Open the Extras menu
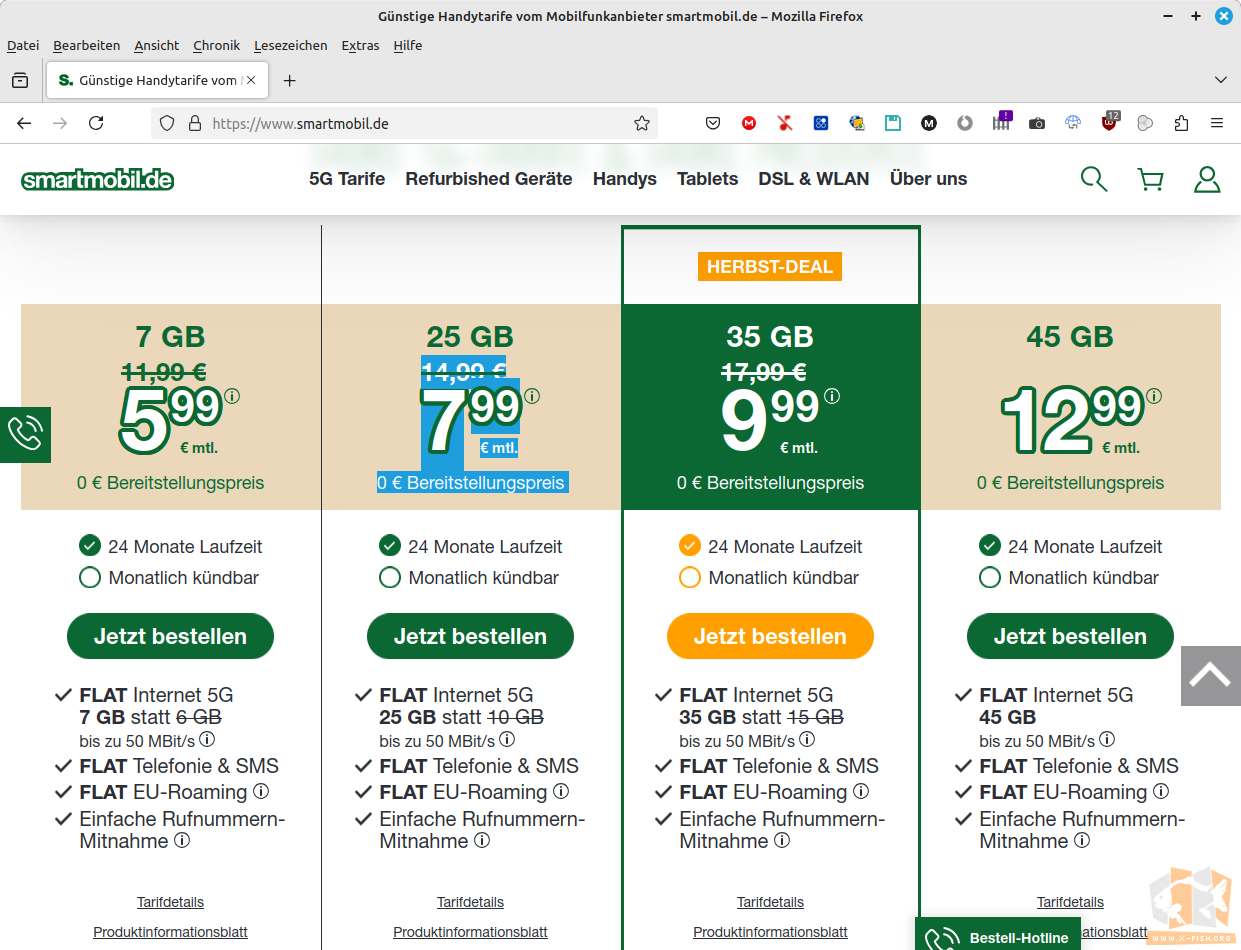The width and height of the screenshot is (1241, 950). (x=360, y=45)
